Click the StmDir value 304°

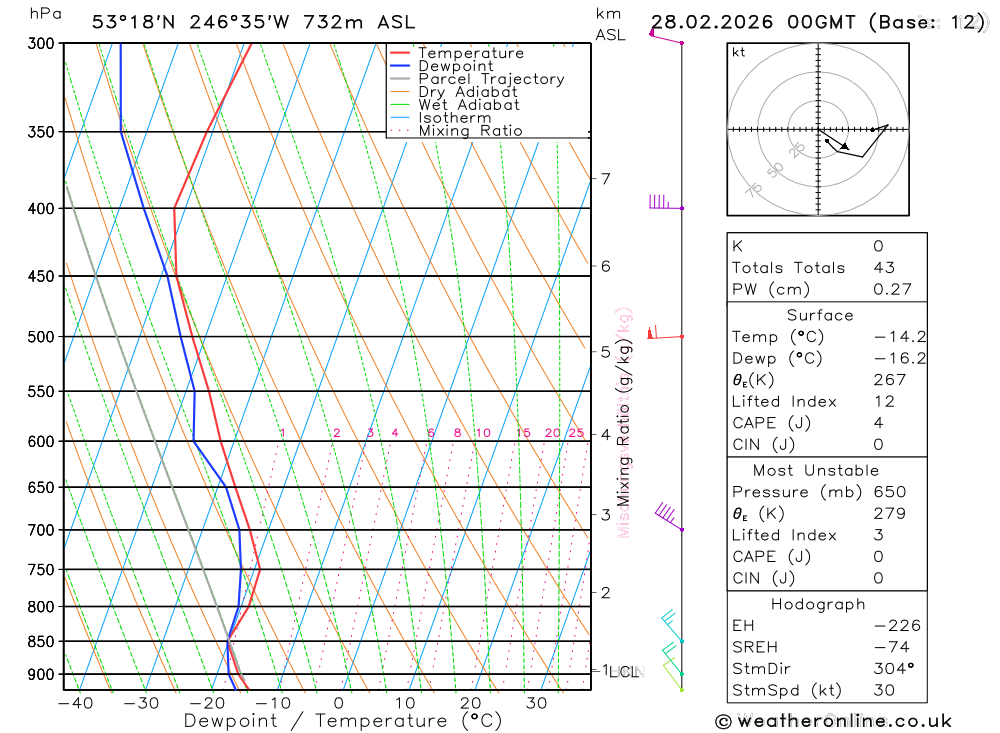[893, 669]
